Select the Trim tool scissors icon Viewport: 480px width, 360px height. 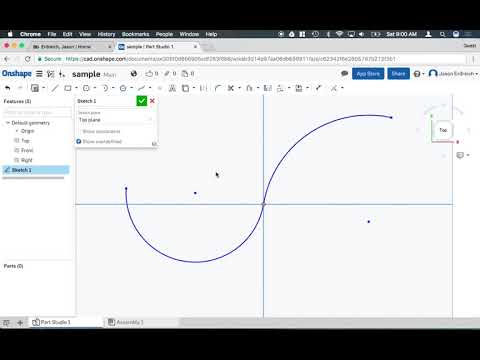click(x=230, y=88)
